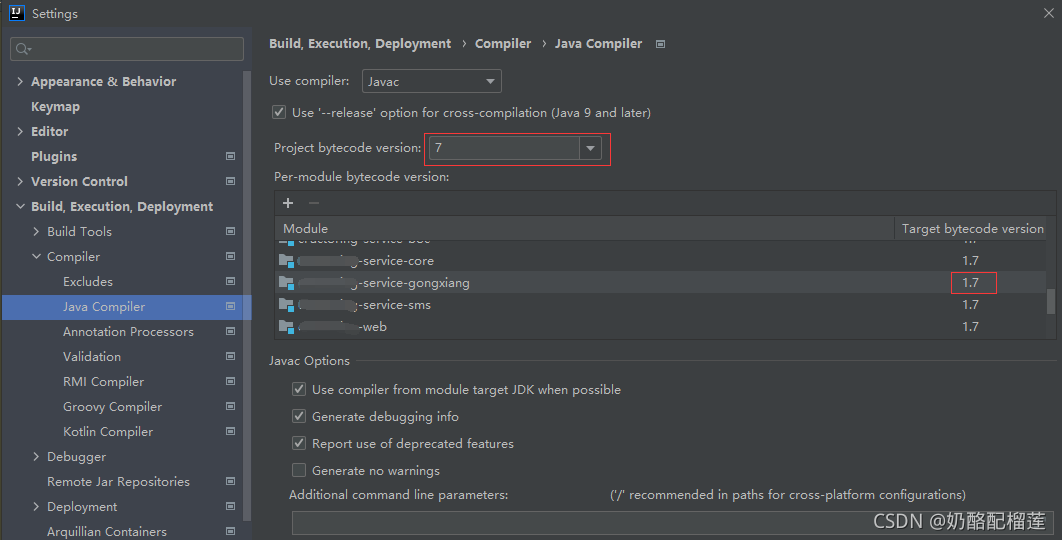Viewport: 1062px width, 540px height.
Task: Expand the Editor section
Action: (x=20, y=131)
